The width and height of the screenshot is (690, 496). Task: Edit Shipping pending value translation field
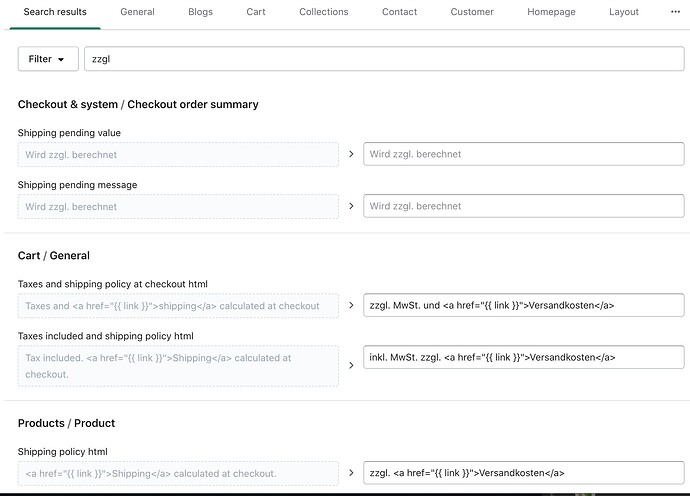[x=523, y=154]
